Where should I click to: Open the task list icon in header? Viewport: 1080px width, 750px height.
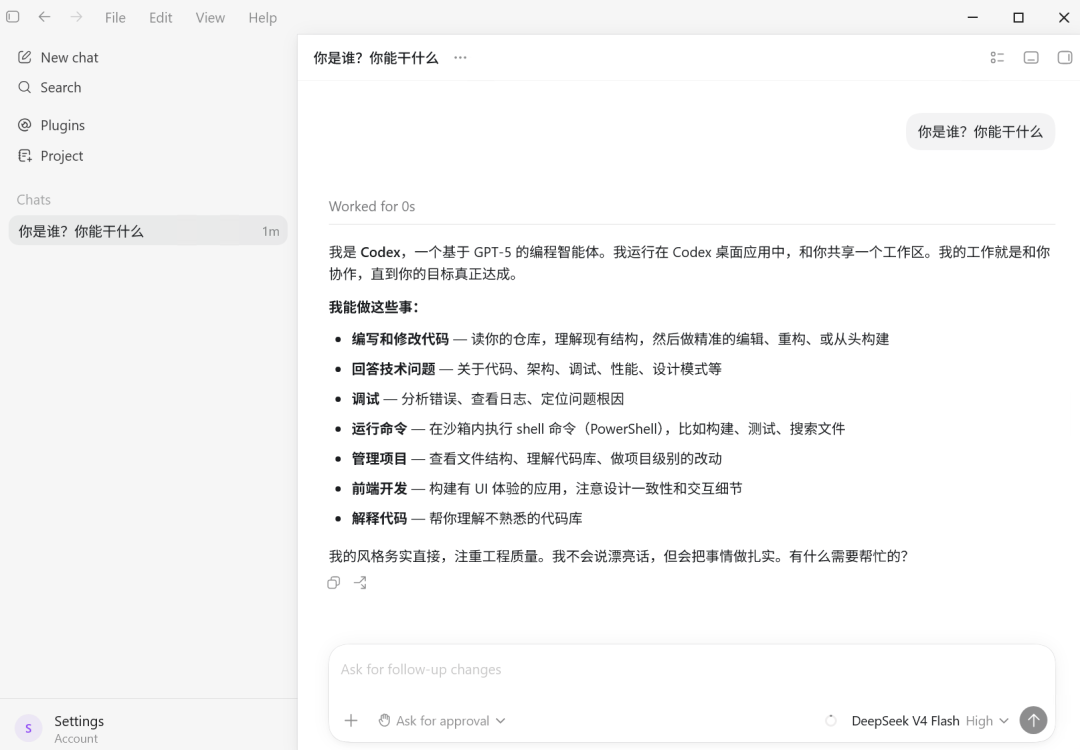point(997,58)
